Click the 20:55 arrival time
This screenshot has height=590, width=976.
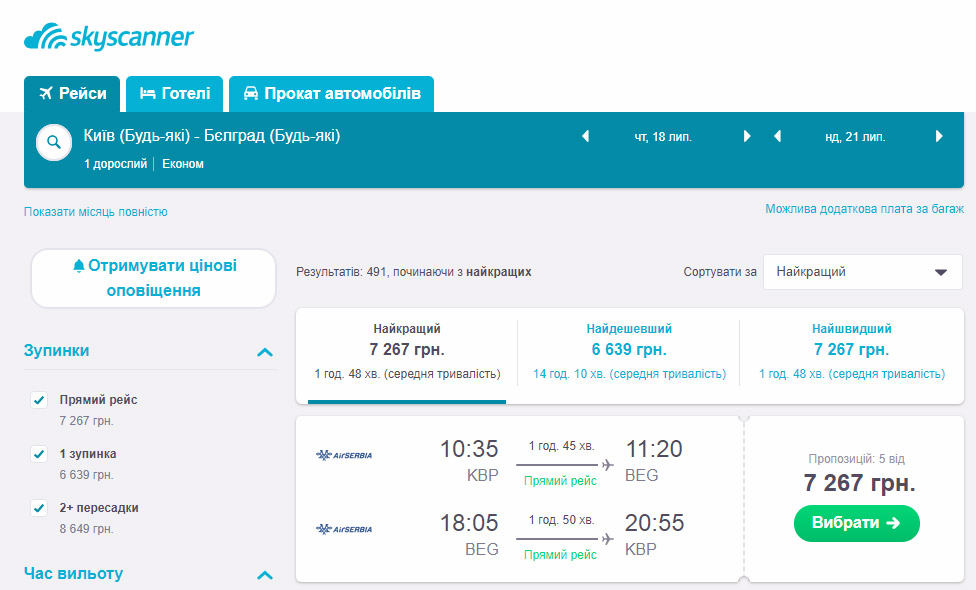click(655, 523)
